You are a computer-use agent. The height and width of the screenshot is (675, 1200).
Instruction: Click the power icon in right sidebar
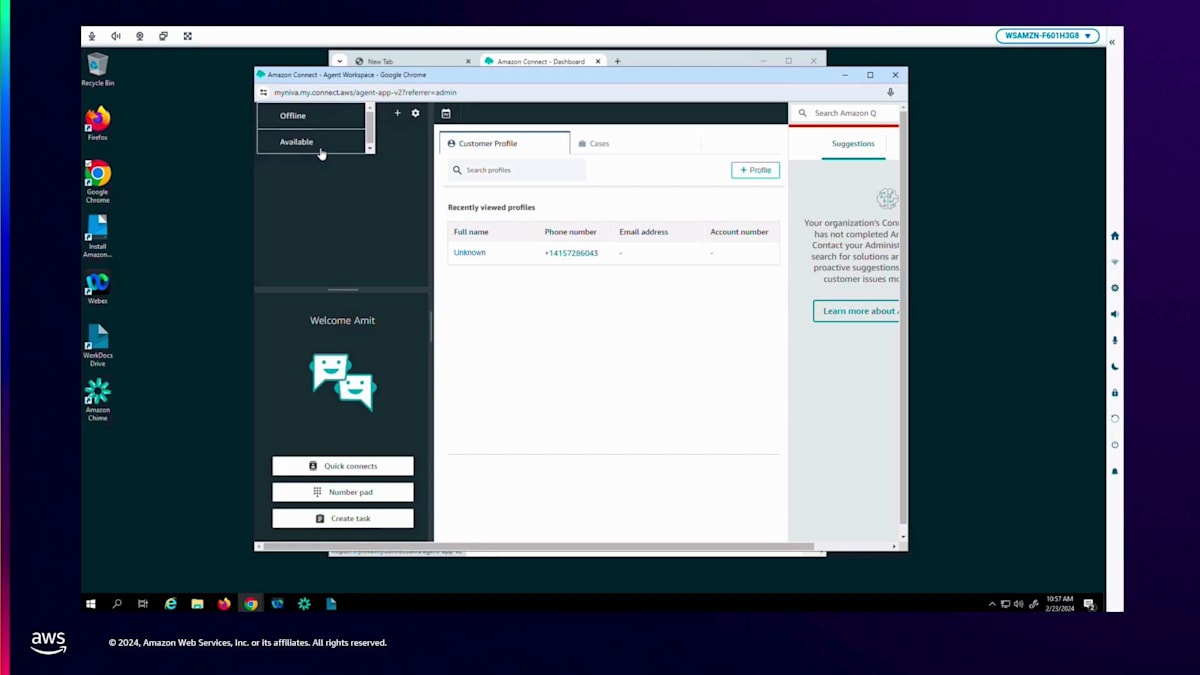pos(1115,445)
